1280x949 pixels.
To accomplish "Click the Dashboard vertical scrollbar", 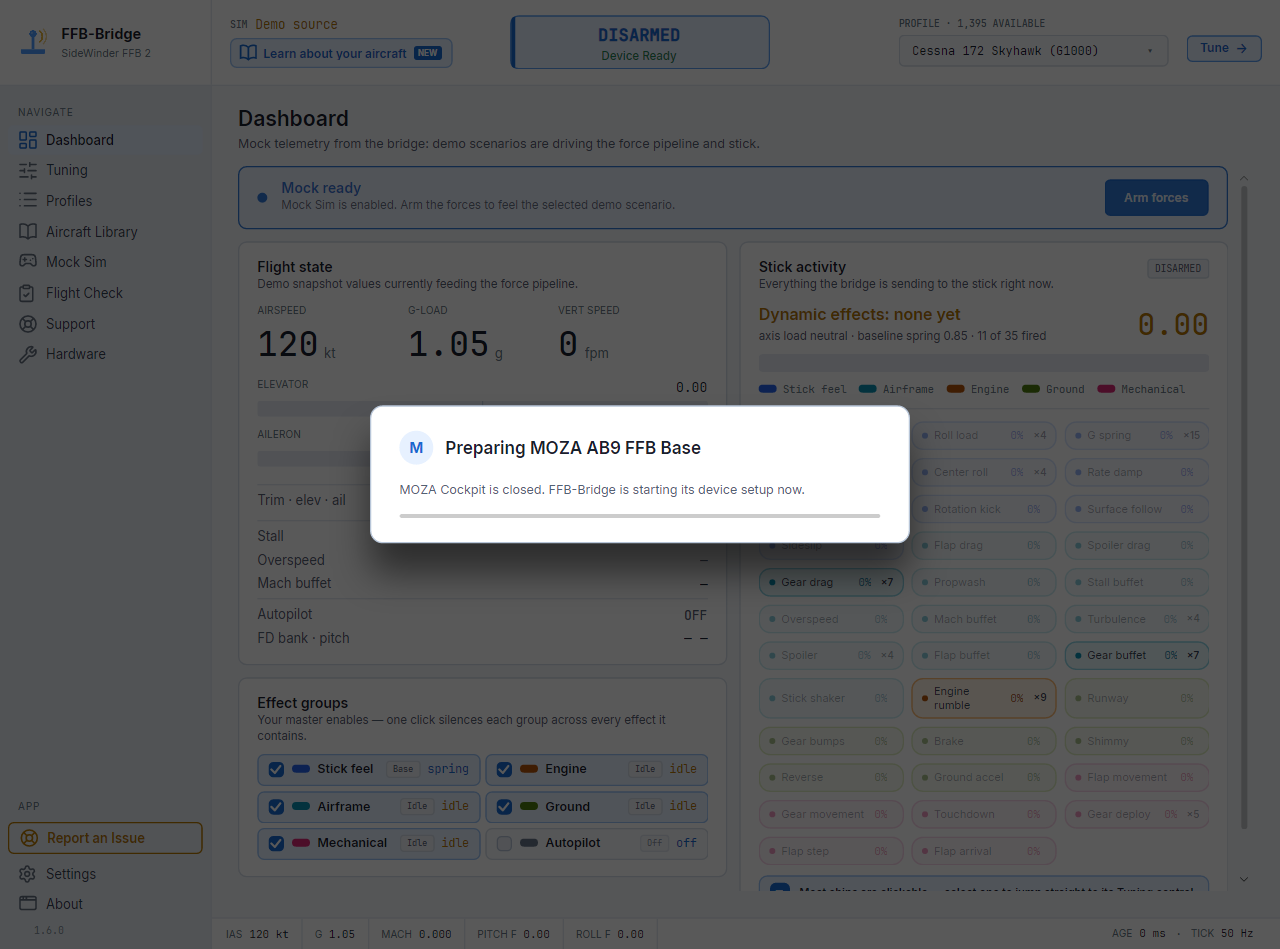I will [1244, 507].
